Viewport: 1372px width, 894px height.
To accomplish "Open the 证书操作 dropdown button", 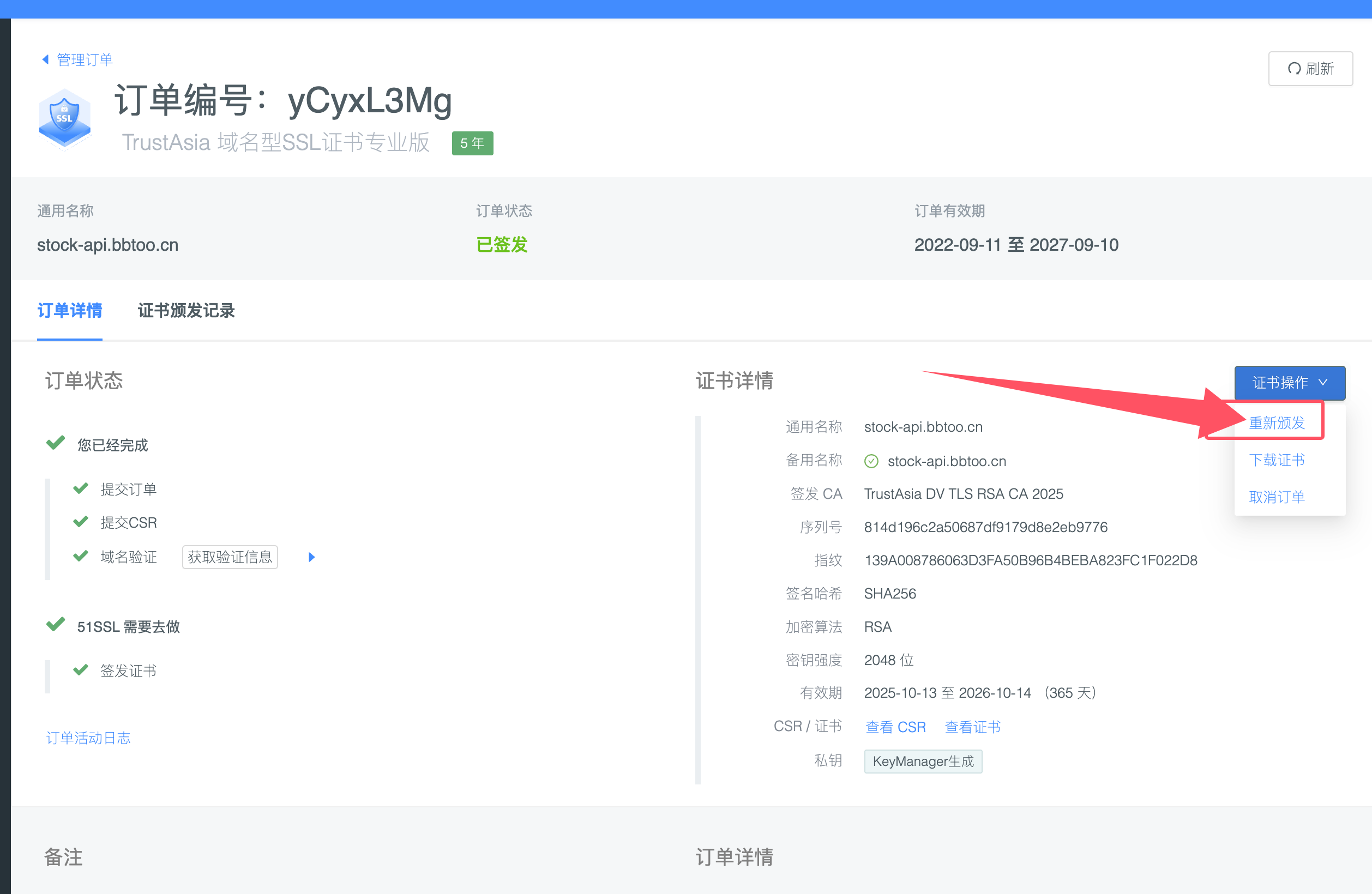I will click(x=1280, y=383).
